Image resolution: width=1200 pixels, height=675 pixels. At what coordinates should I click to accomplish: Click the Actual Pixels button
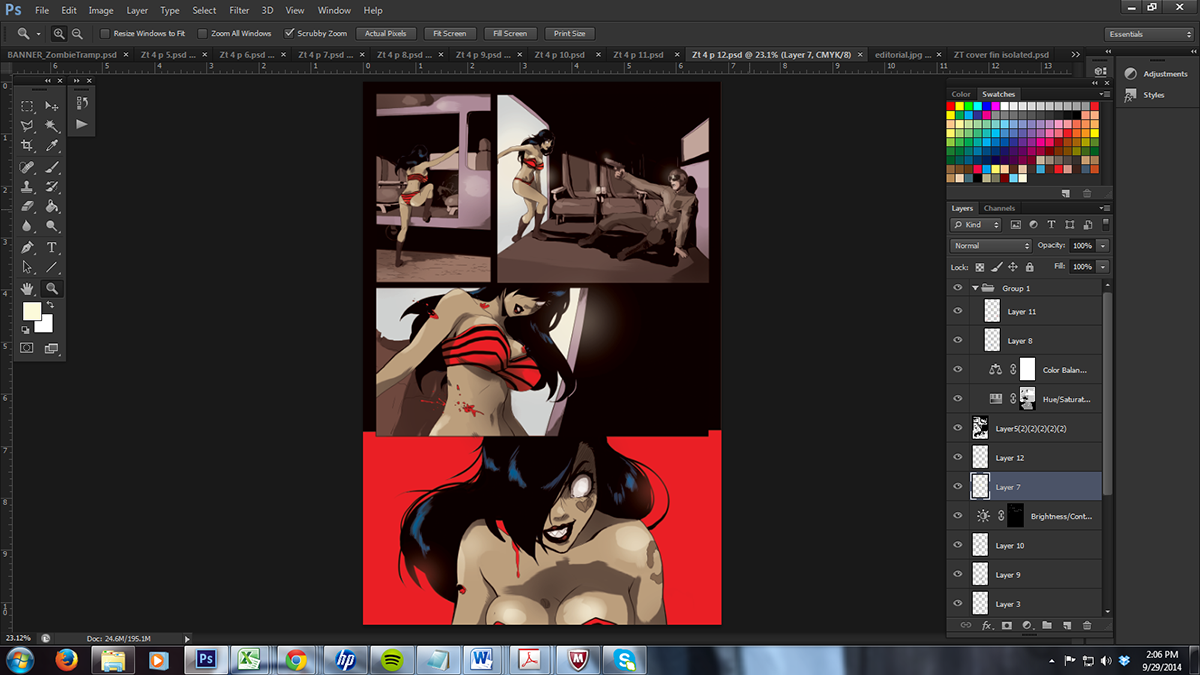pos(385,33)
